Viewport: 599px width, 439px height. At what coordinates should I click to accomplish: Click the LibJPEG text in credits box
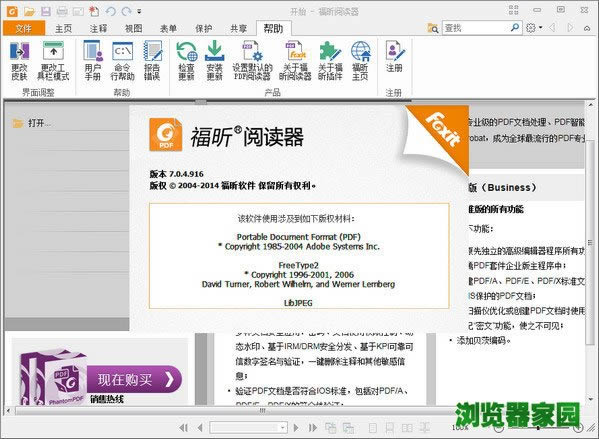pyautogui.click(x=298, y=303)
